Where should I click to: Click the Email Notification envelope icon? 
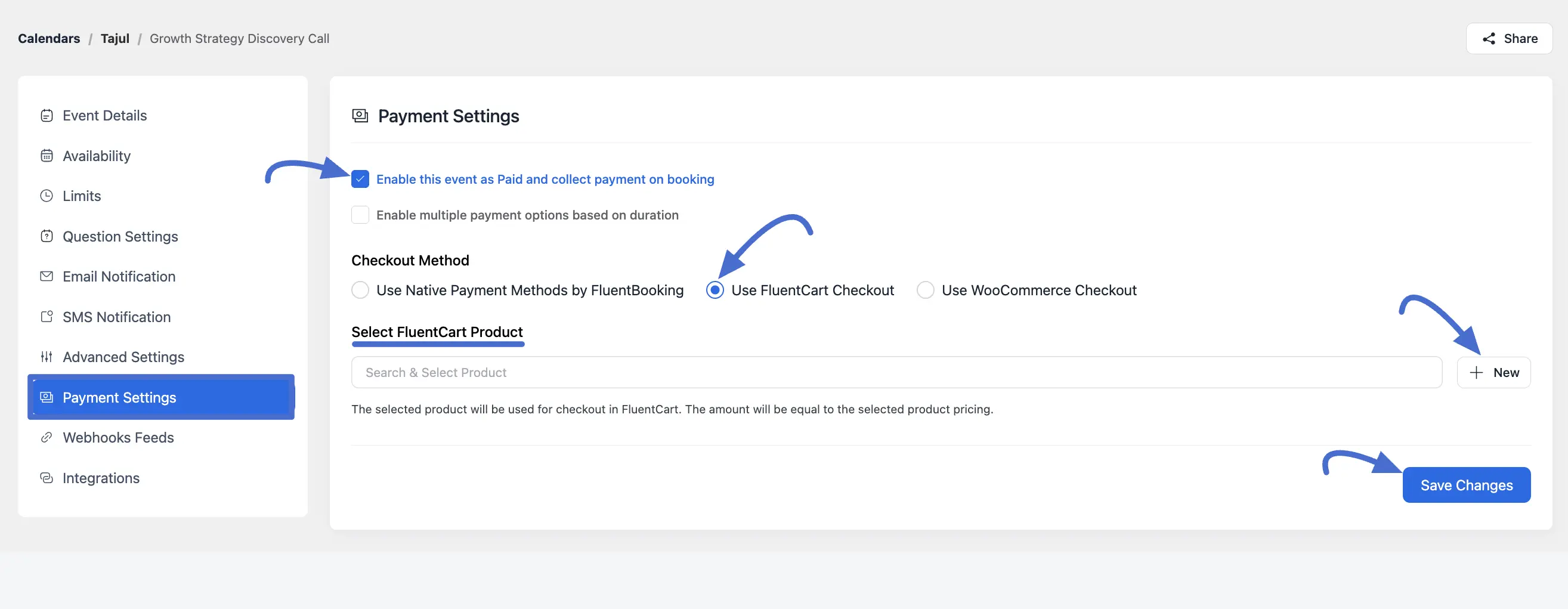(48, 276)
